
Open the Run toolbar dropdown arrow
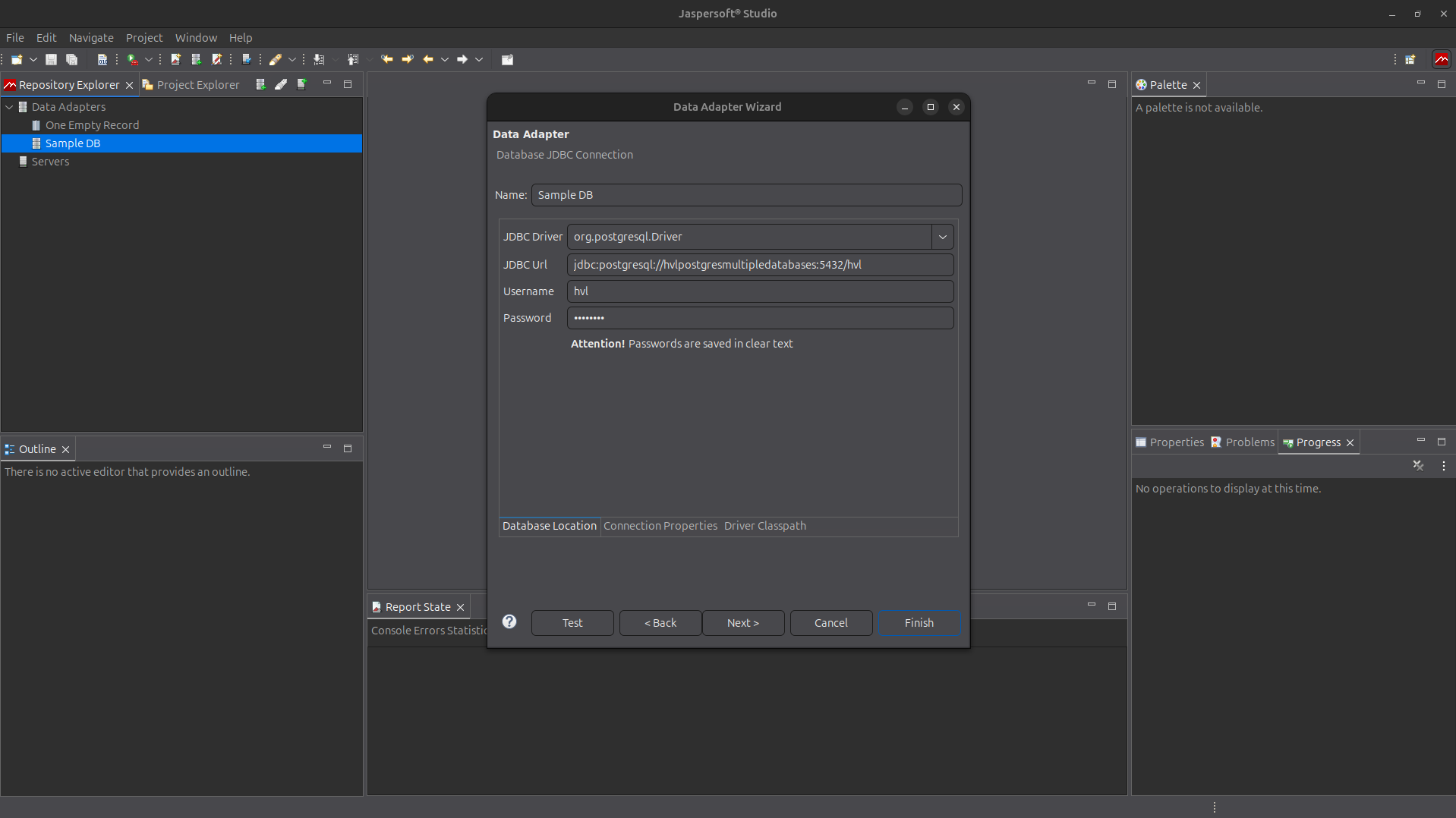[149, 59]
